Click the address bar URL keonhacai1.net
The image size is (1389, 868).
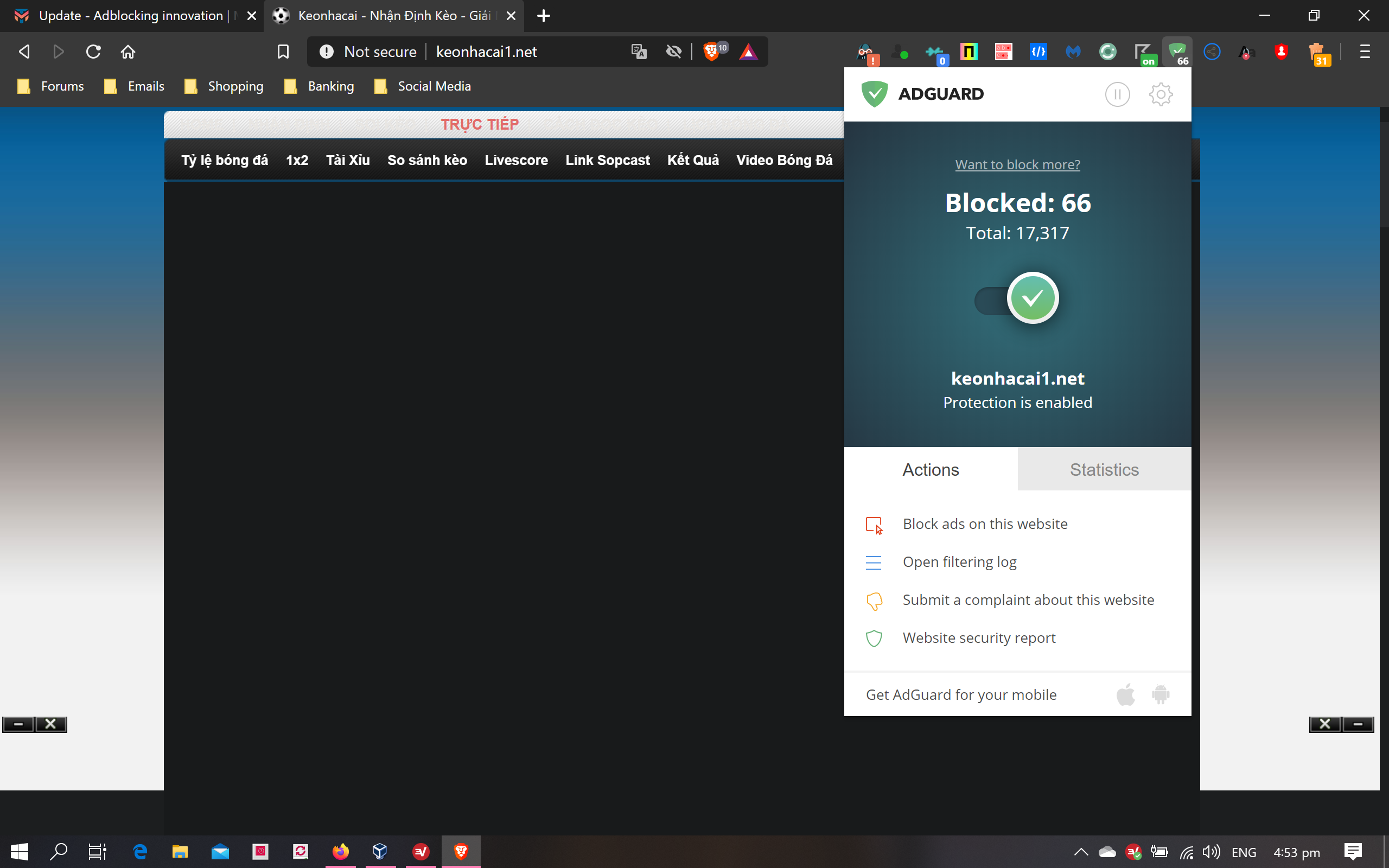pyautogui.click(x=487, y=52)
